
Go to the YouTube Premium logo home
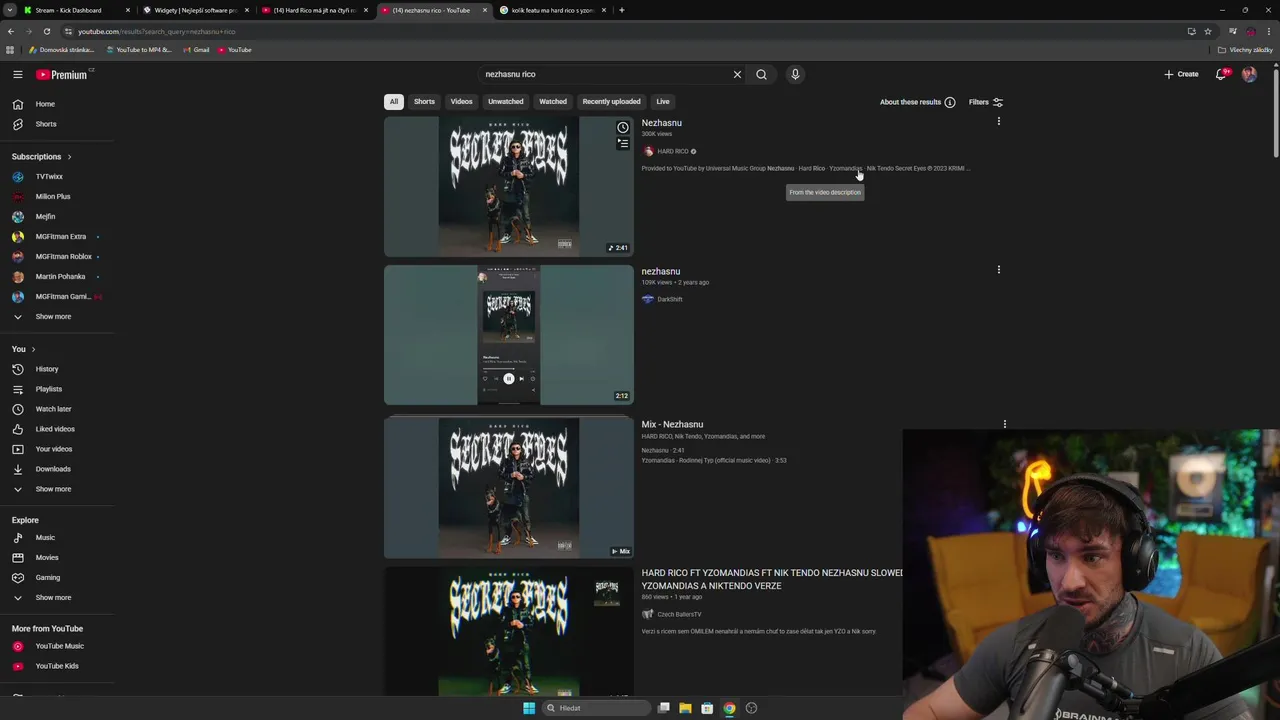click(62, 74)
